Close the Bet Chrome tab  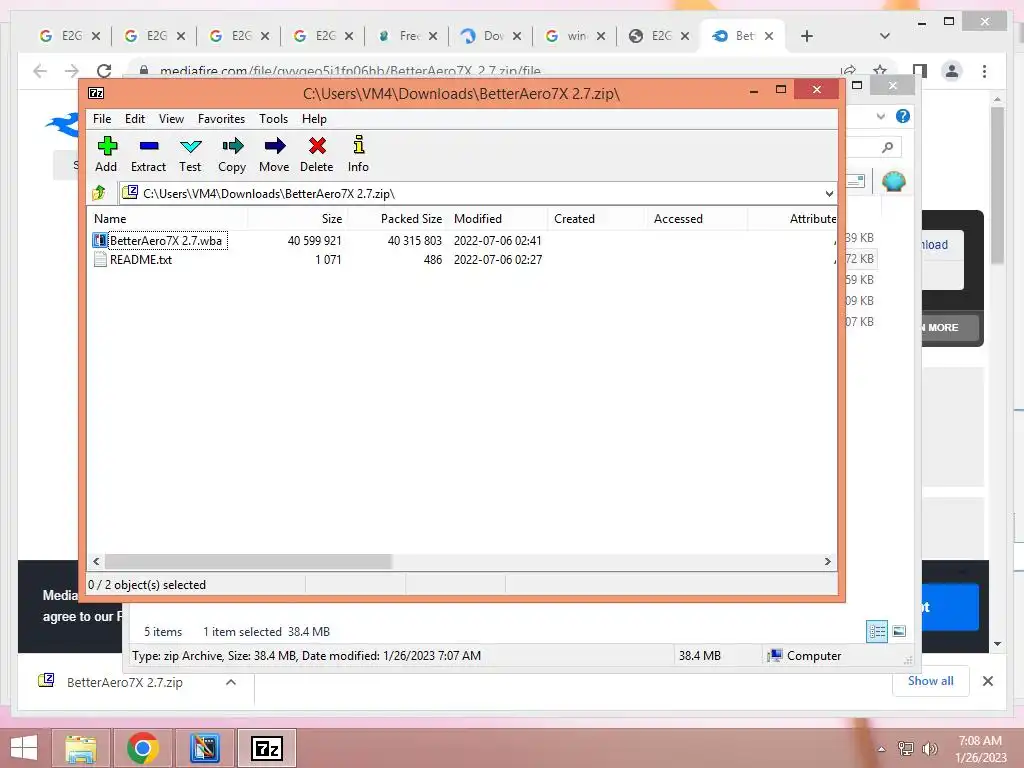[769, 36]
